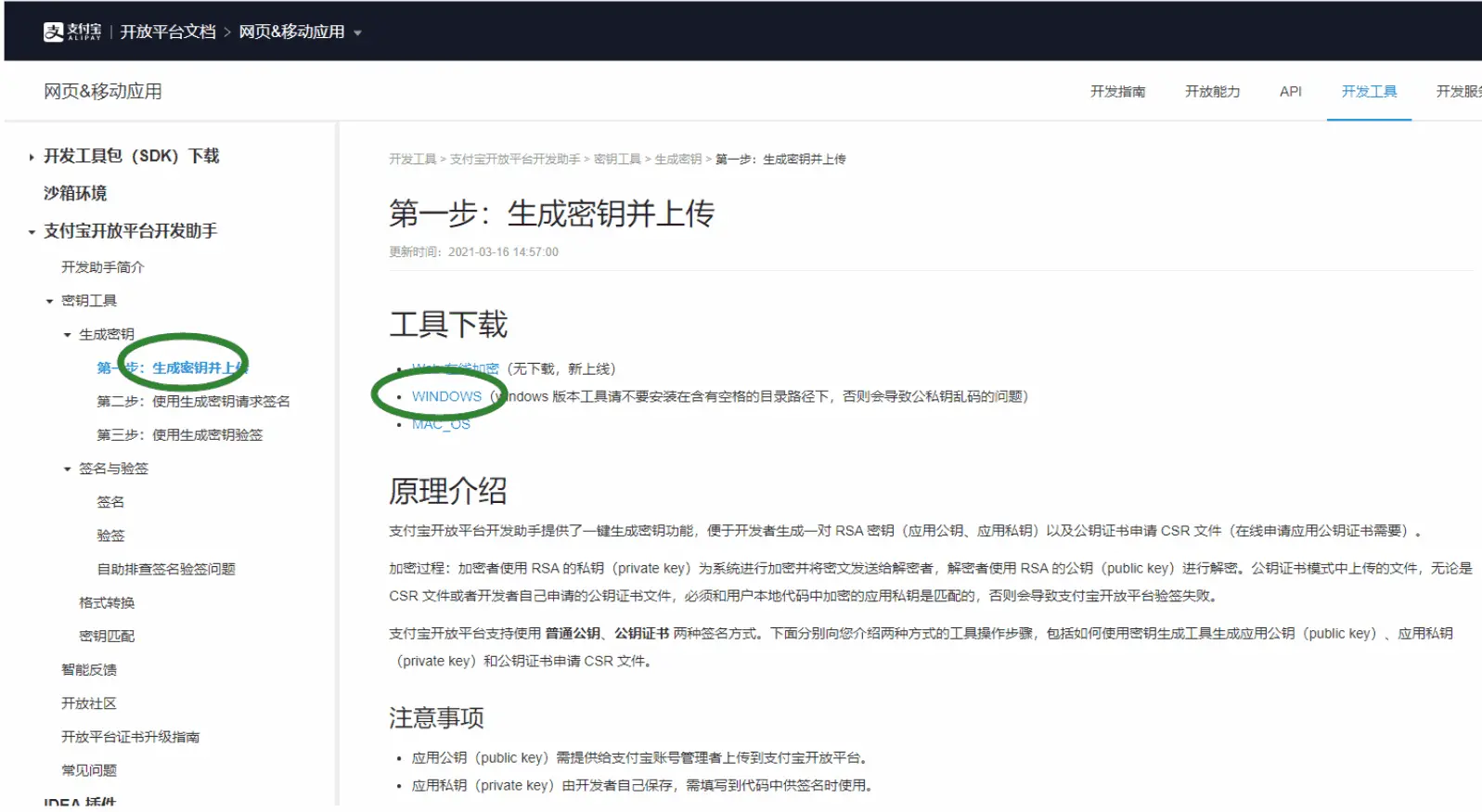The width and height of the screenshot is (1482, 812).
Task: Collapse the 生成密钥 tree node
Action: [67, 335]
